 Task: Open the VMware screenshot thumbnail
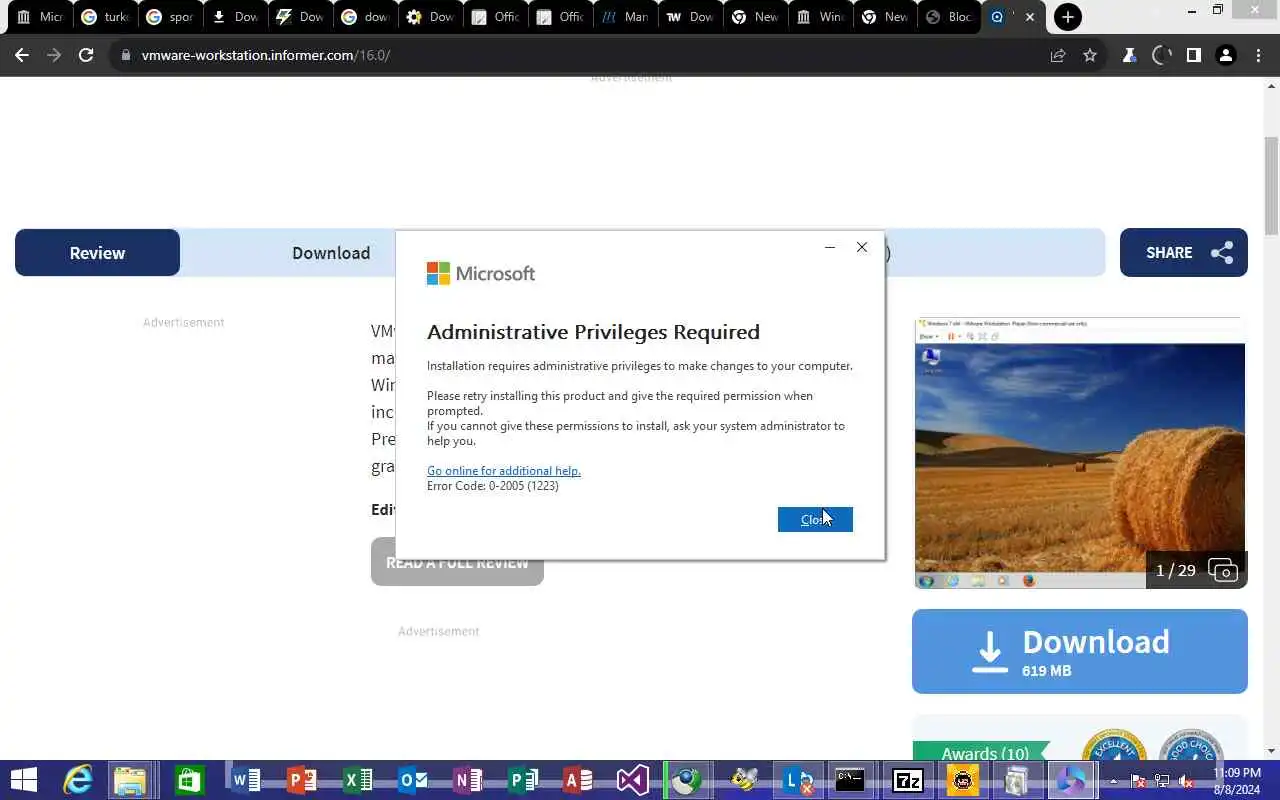point(1080,453)
